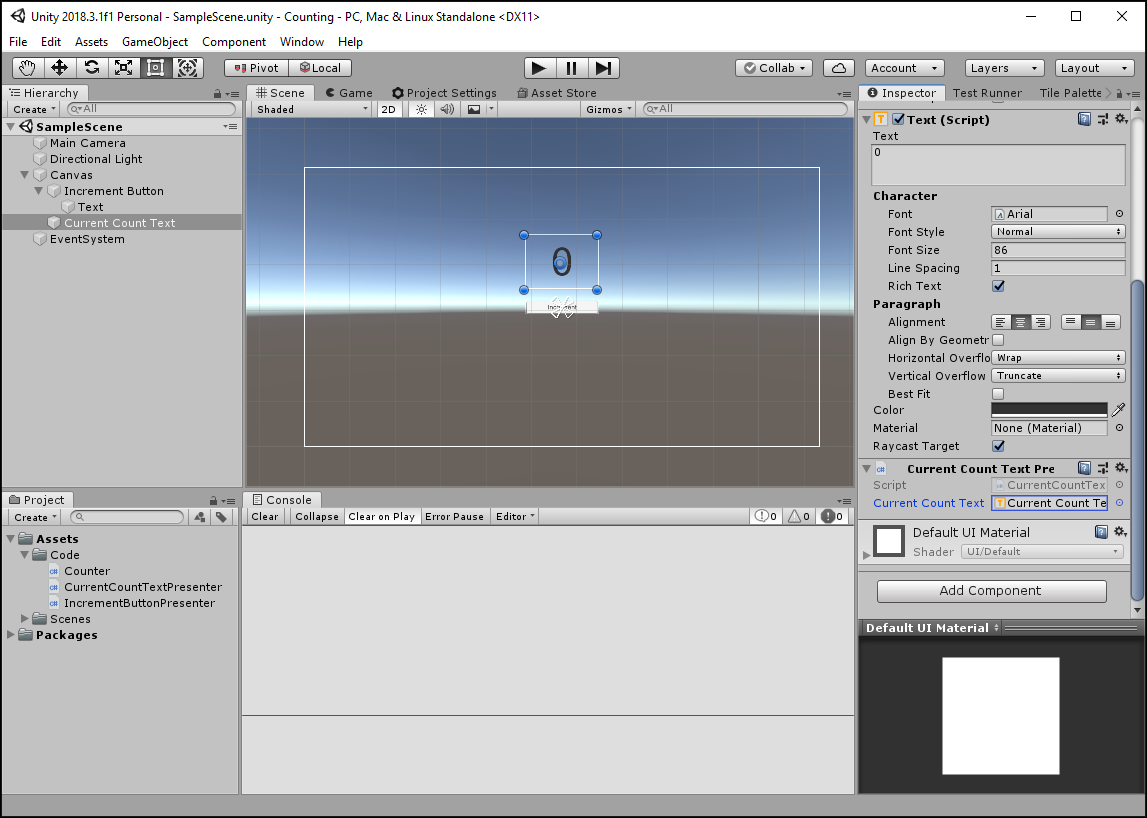Click the Add Component button

(x=991, y=590)
